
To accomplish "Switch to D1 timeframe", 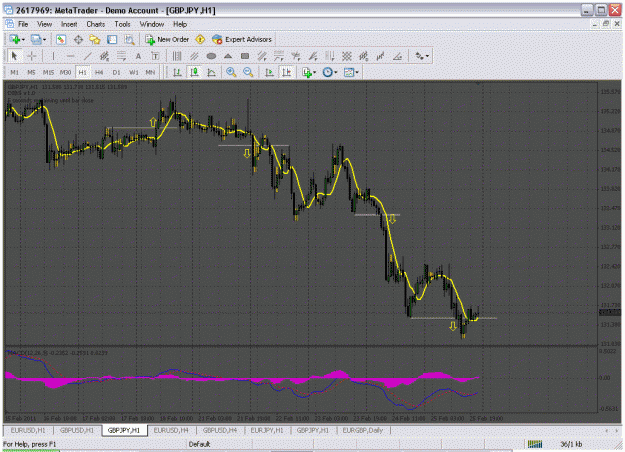I will 116,73.
